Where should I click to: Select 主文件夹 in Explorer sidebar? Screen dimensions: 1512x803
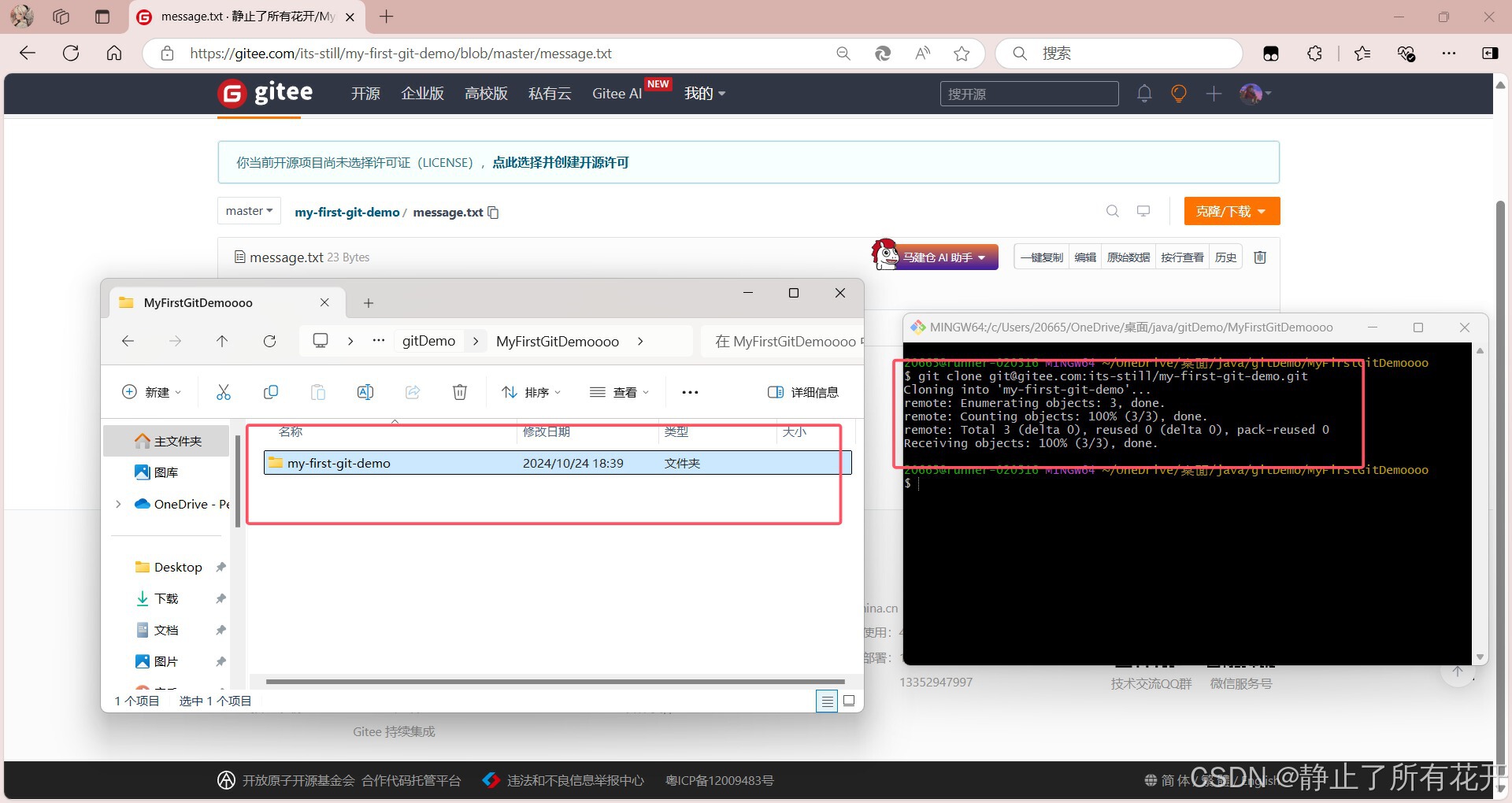click(x=167, y=441)
